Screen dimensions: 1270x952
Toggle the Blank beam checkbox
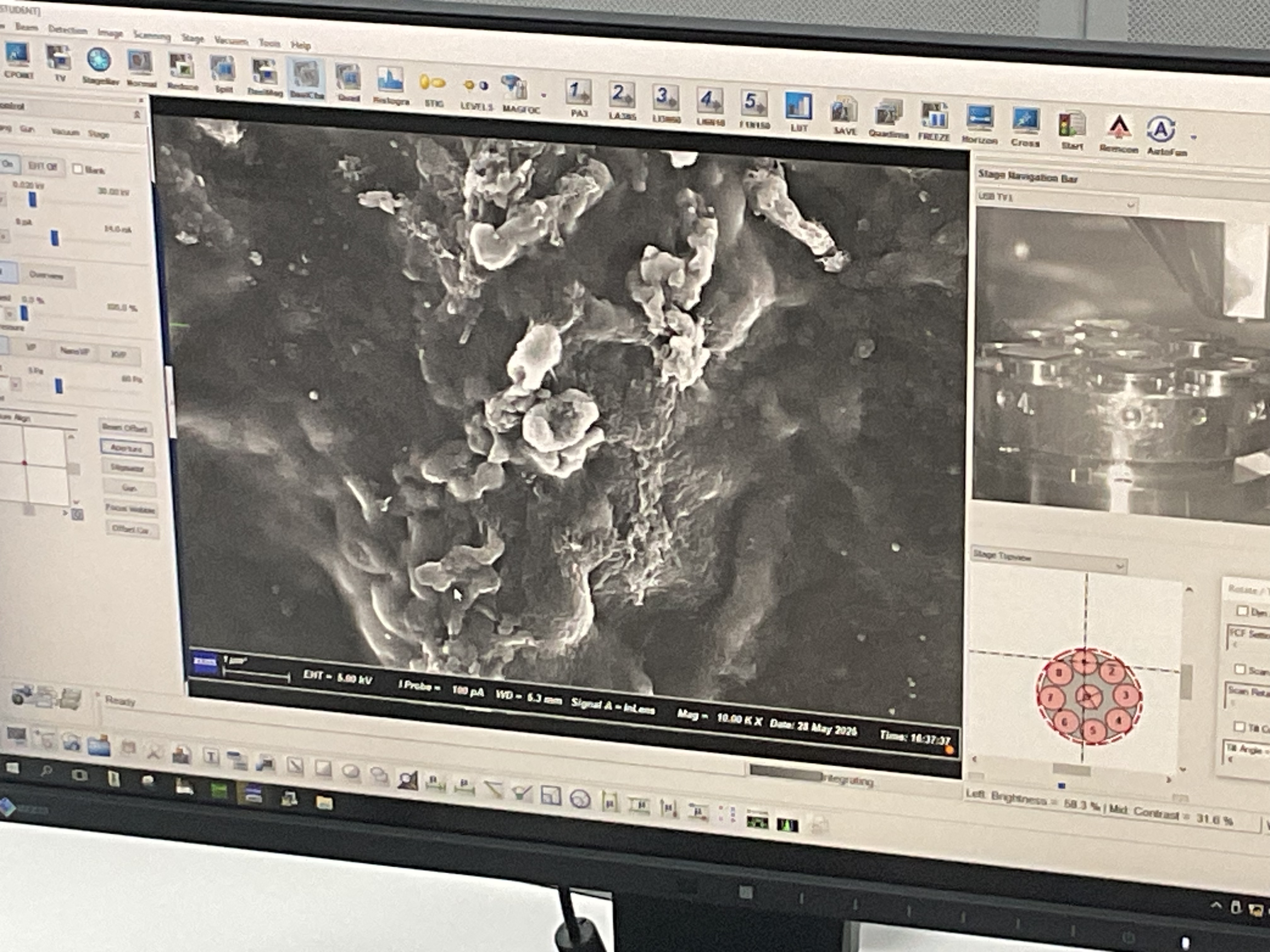coord(78,169)
